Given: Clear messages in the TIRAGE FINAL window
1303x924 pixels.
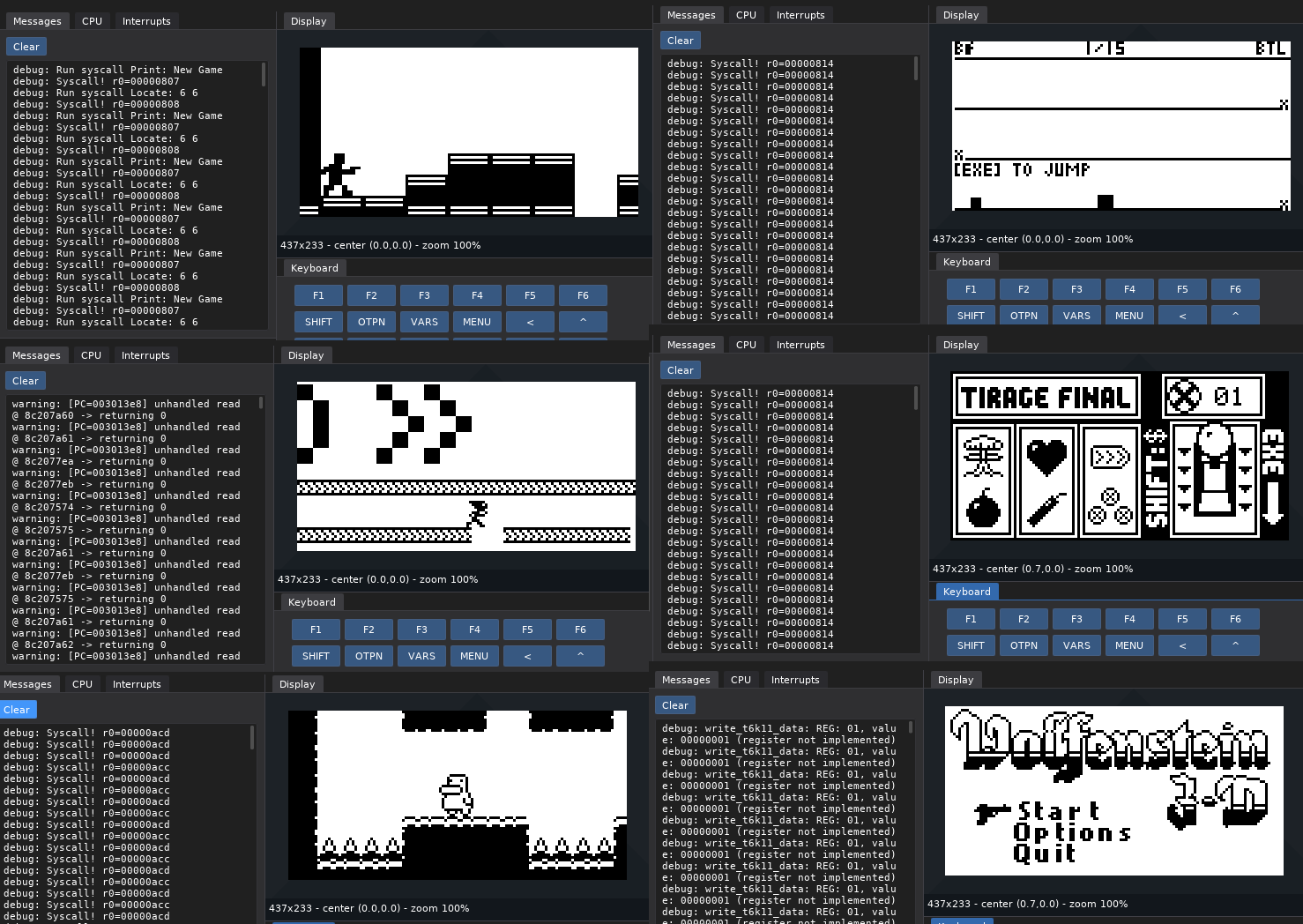Looking at the screenshot, I should coord(680,370).
